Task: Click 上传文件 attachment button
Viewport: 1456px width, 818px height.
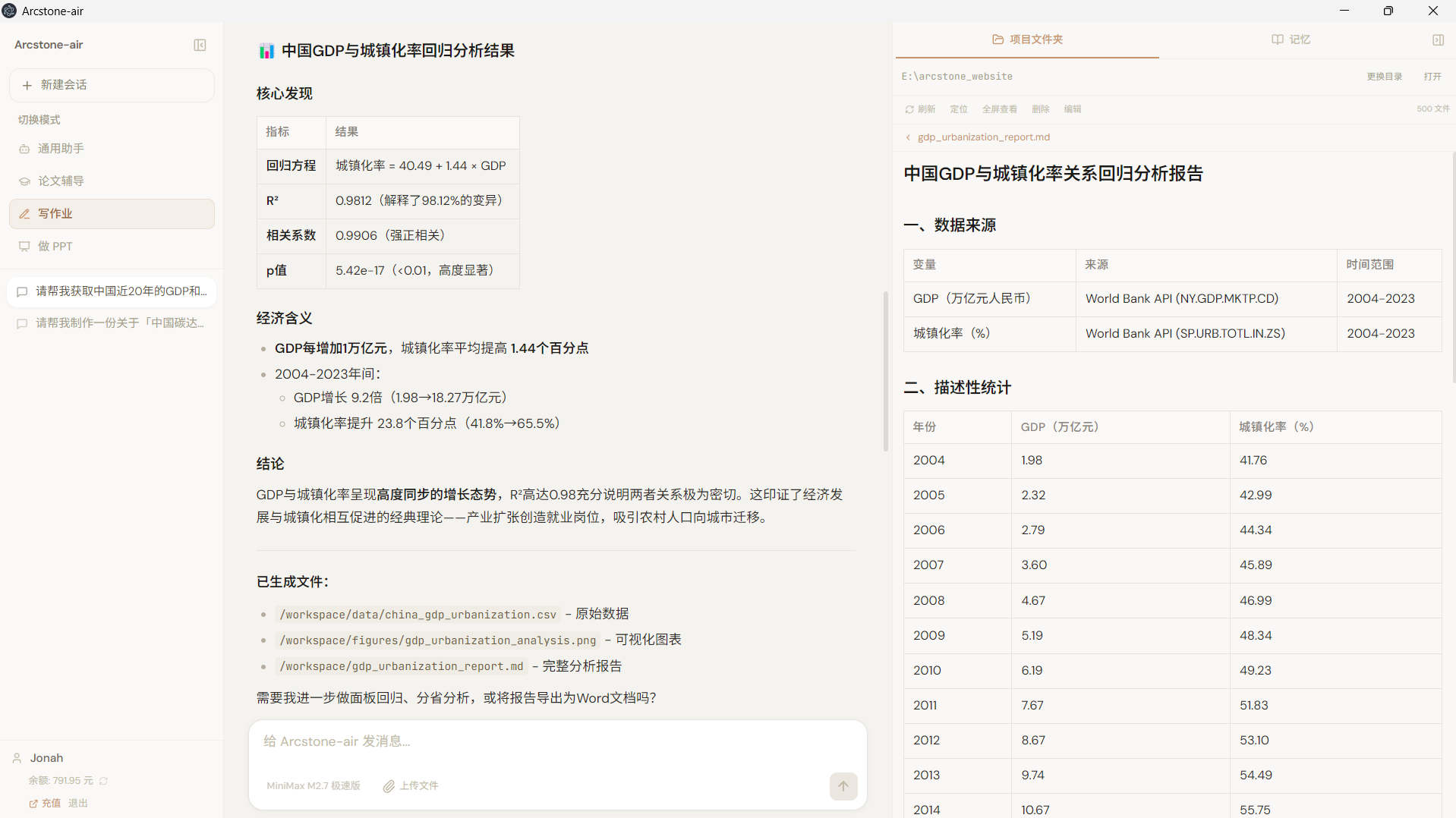Action: 411,786
